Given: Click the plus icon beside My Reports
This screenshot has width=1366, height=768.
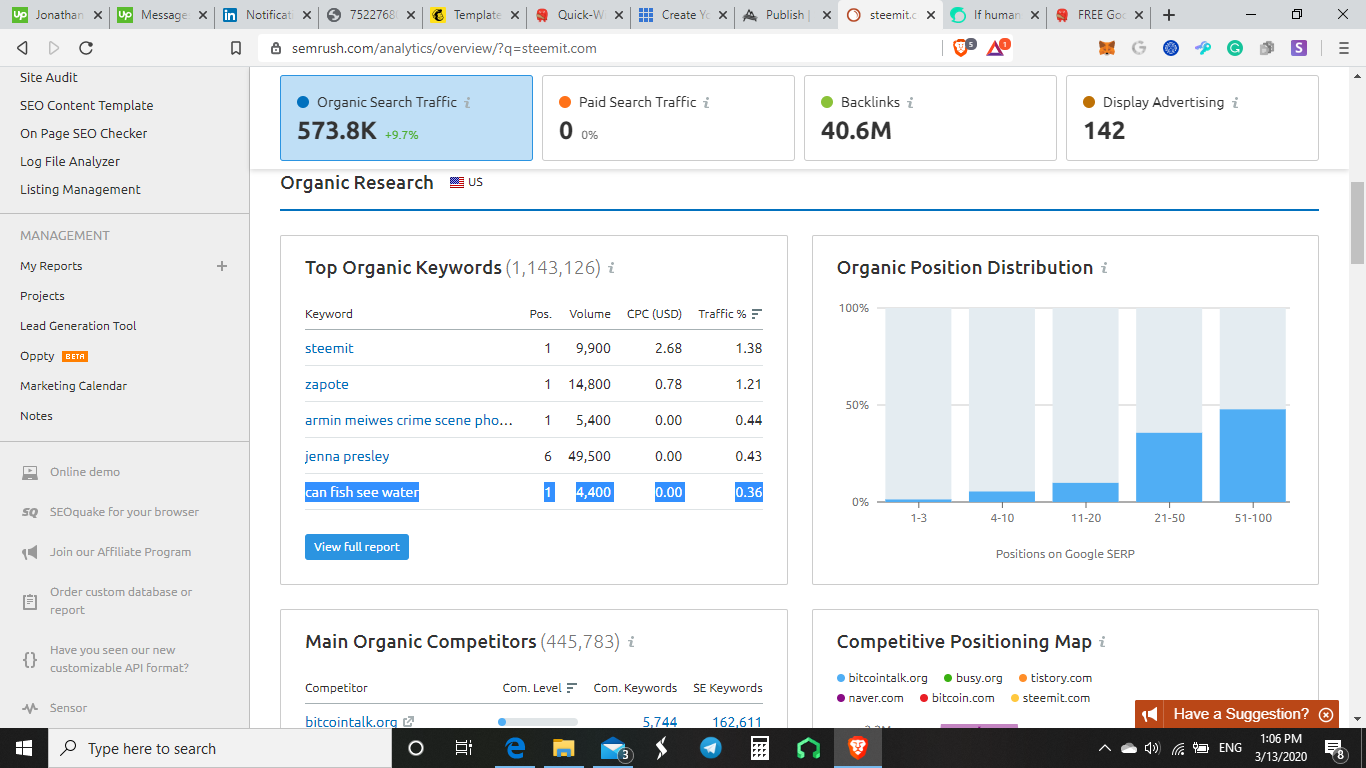Looking at the screenshot, I should (222, 266).
